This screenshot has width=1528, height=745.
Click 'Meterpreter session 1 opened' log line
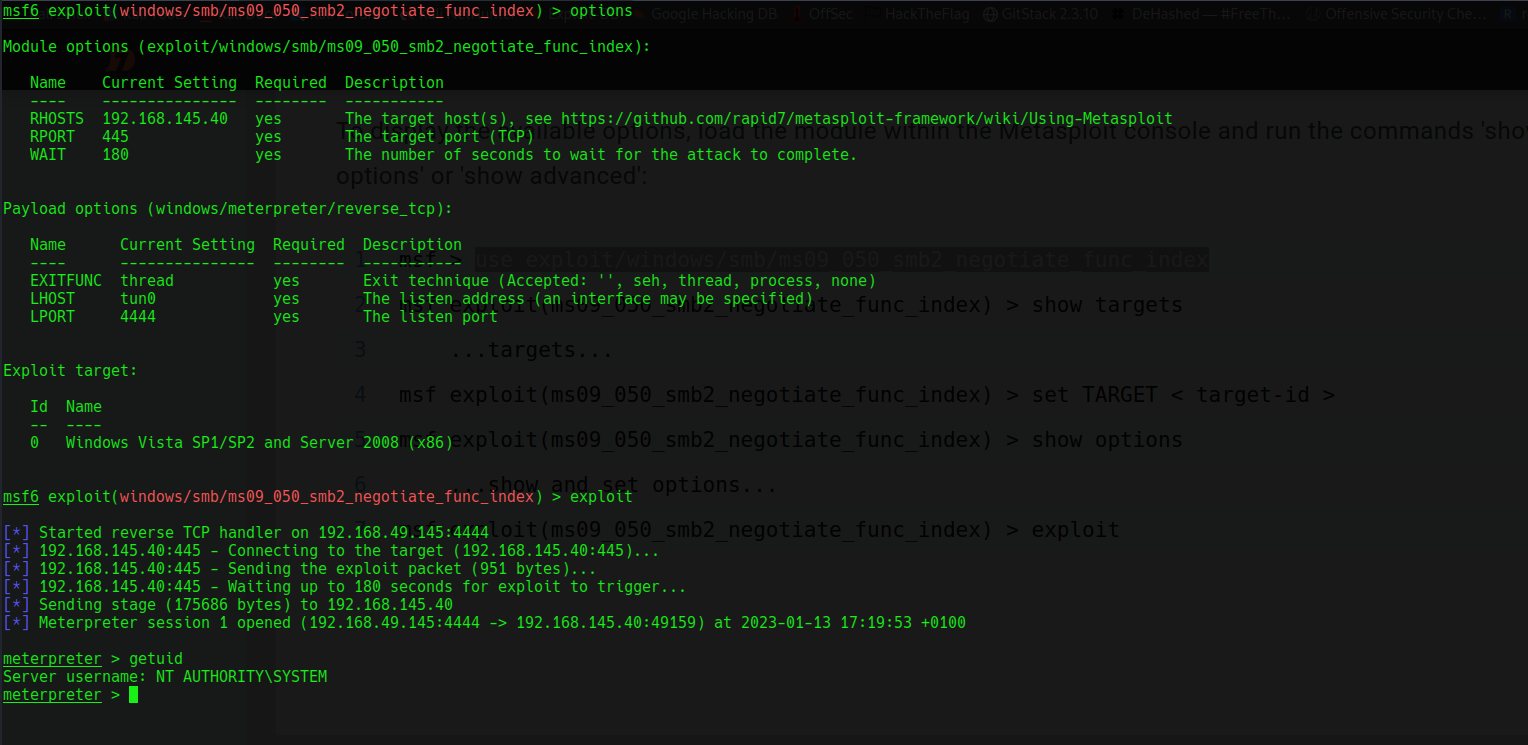[484, 623]
